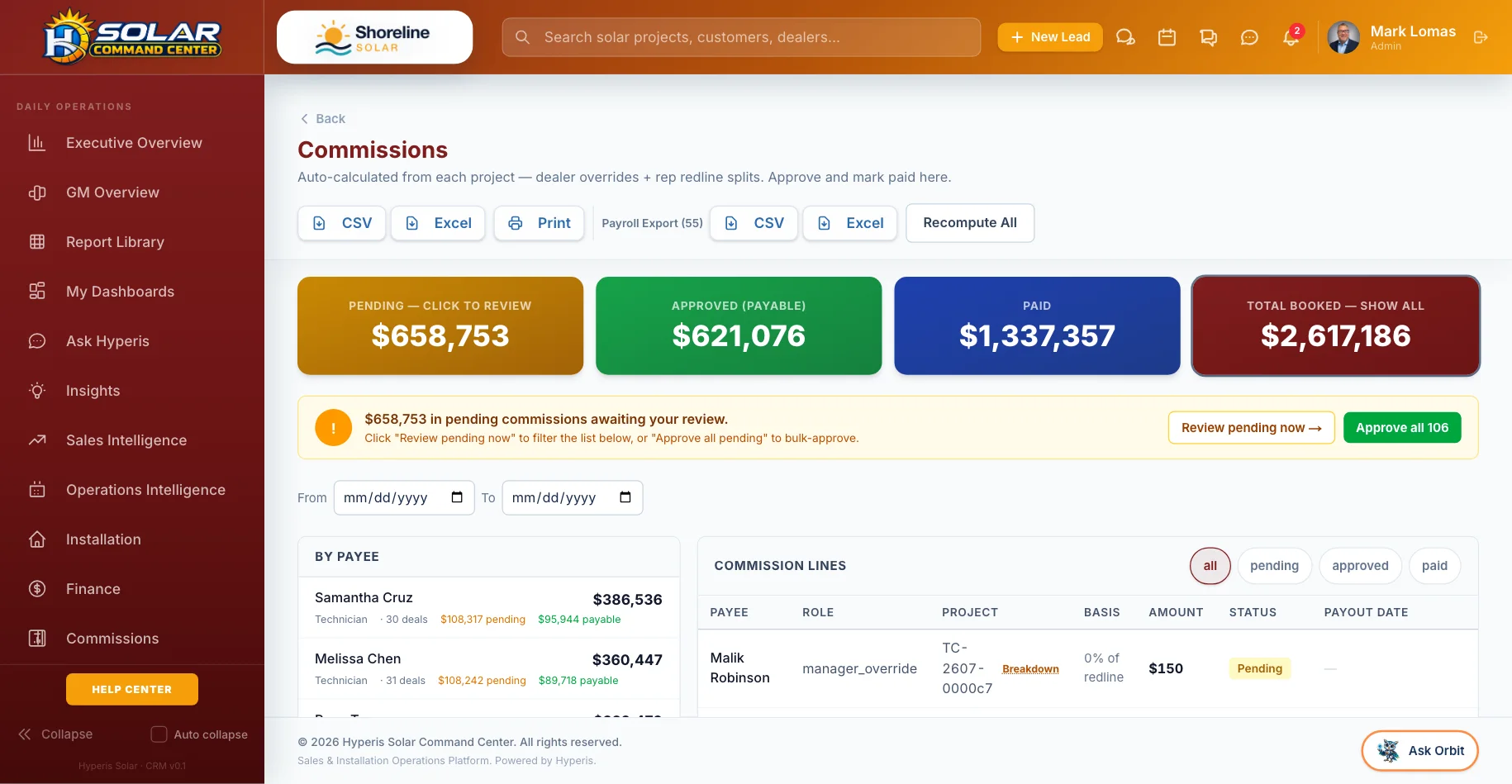Click the Report Library grid icon
Viewport: 1512px width, 784px height.
[37, 242]
